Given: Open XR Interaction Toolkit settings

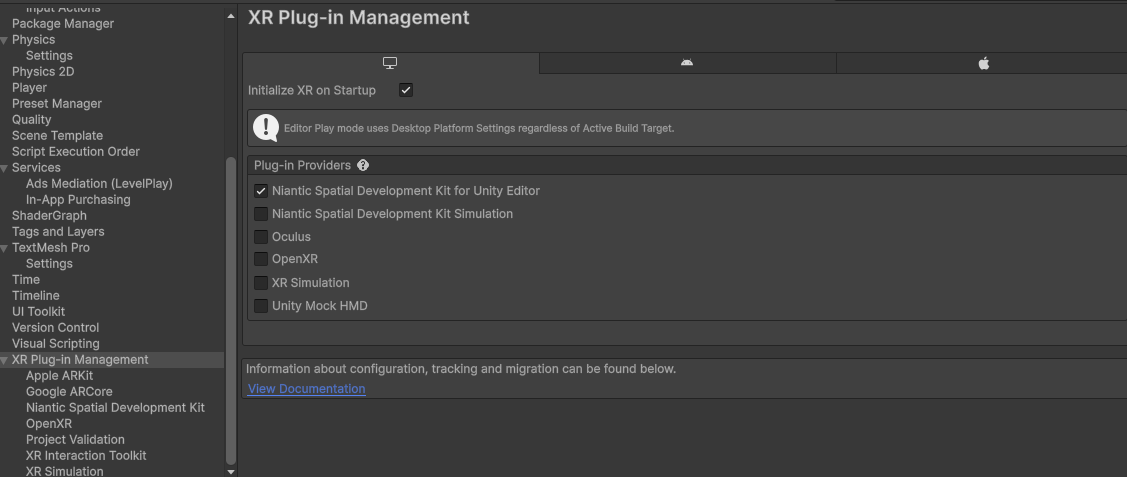Looking at the screenshot, I should pyautogui.click(x=86, y=455).
